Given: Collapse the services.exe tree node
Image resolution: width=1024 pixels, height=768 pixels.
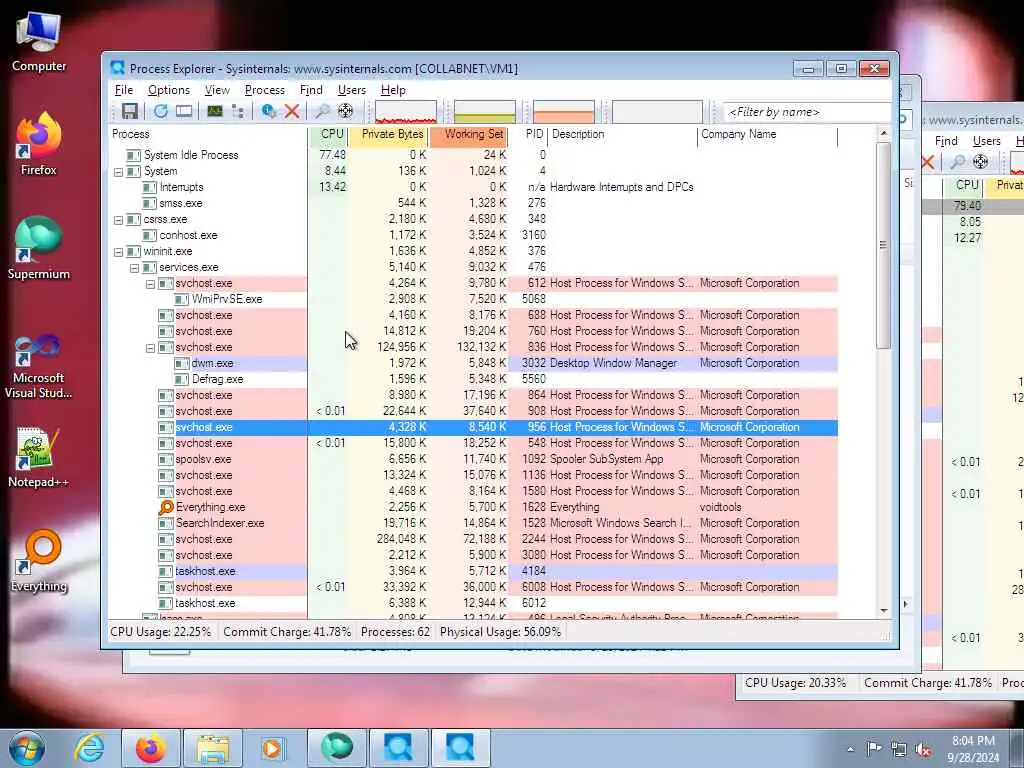Looking at the screenshot, I should coord(134,268).
